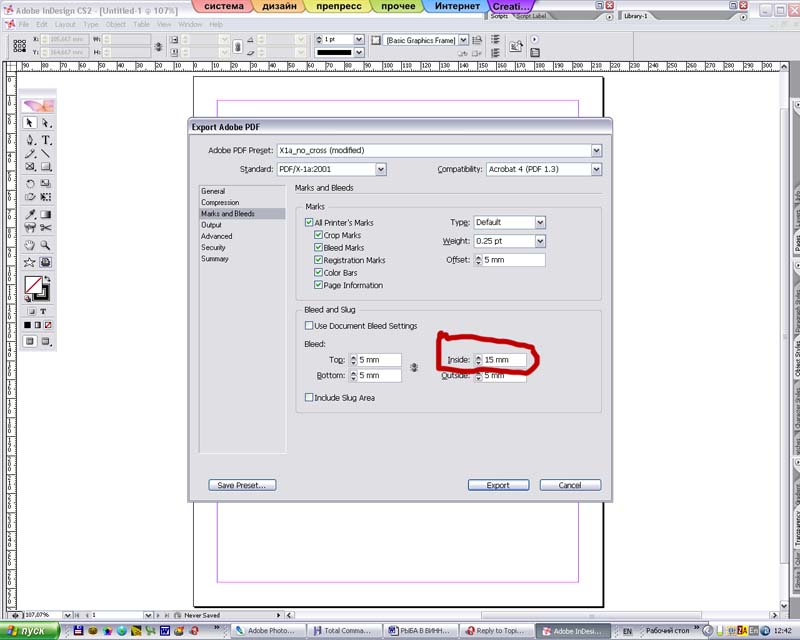Select the Zoom magnifier tool
Viewport: 800px width, 640px height.
pyautogui.click(x=46, y=245)
